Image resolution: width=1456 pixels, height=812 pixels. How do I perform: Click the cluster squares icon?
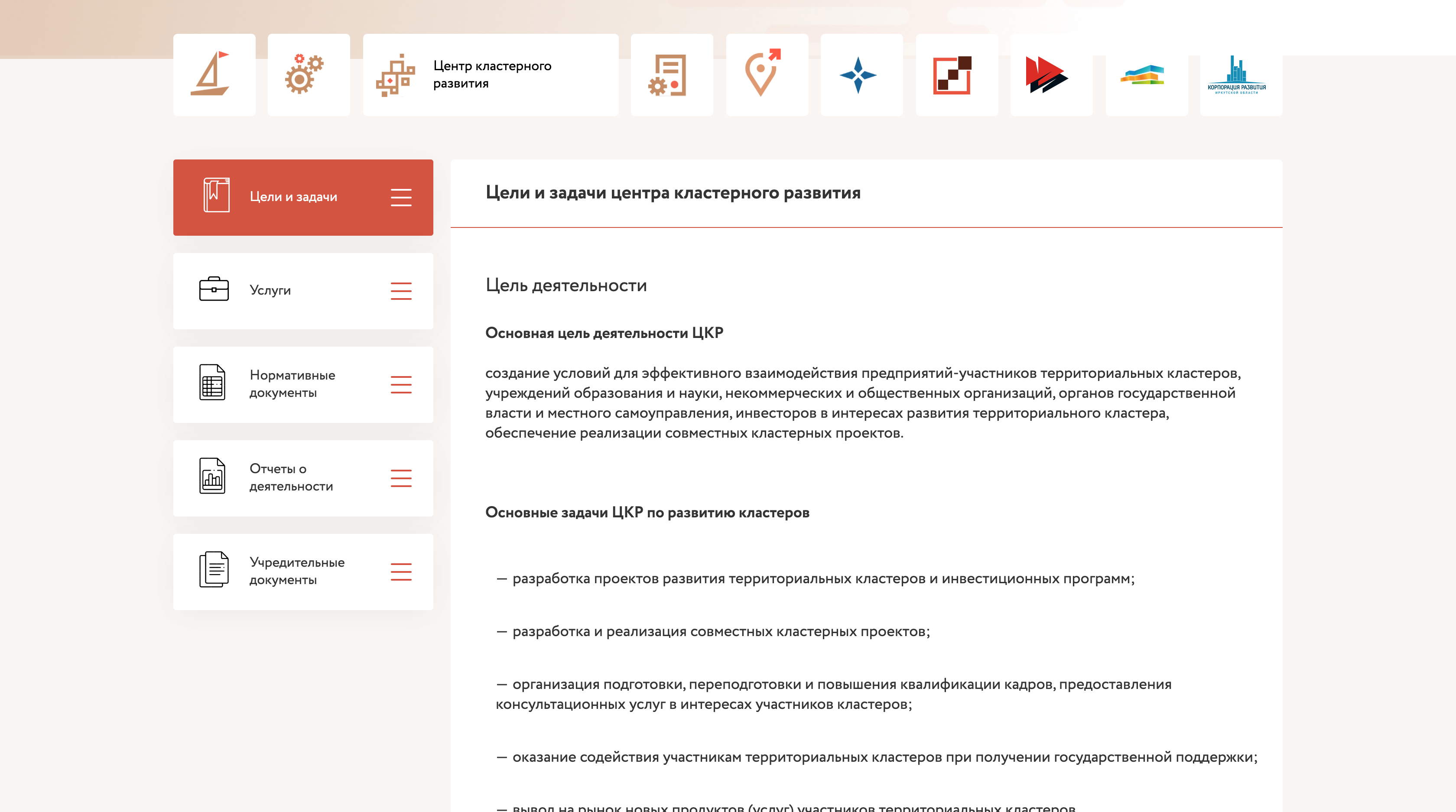click(x=396, y=75)
